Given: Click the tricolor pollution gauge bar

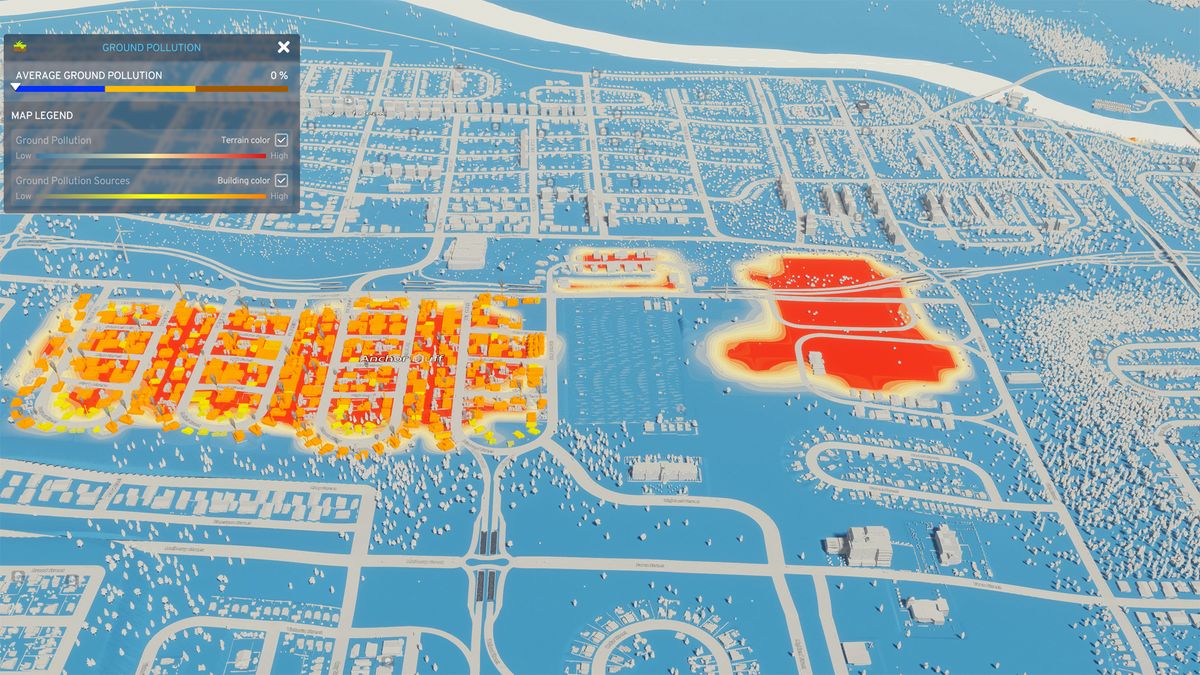Looking at the screenshot, I should tap(150, 89).
